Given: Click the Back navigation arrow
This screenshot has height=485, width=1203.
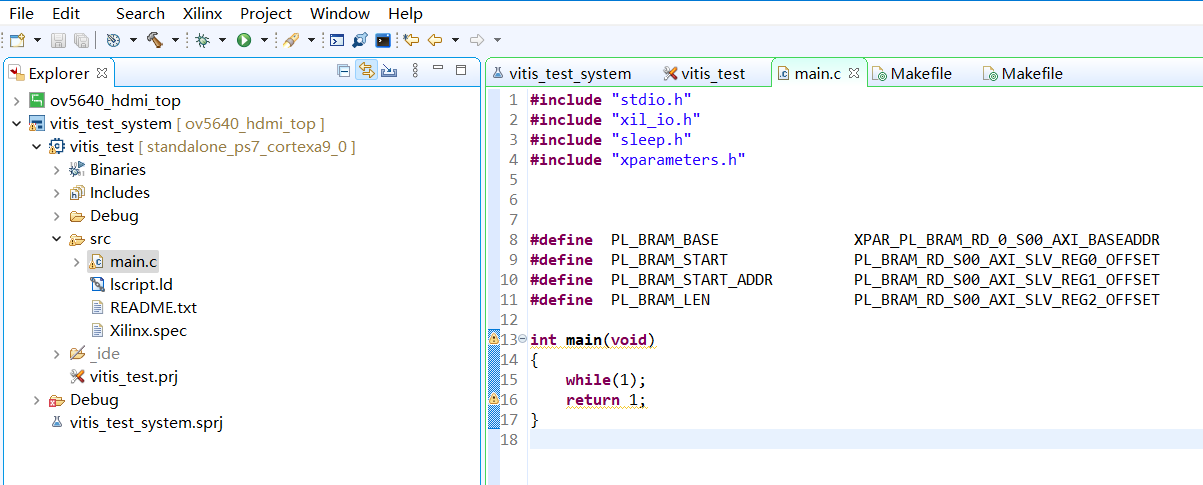Looking at the screenshot, I should click(435, 40).
